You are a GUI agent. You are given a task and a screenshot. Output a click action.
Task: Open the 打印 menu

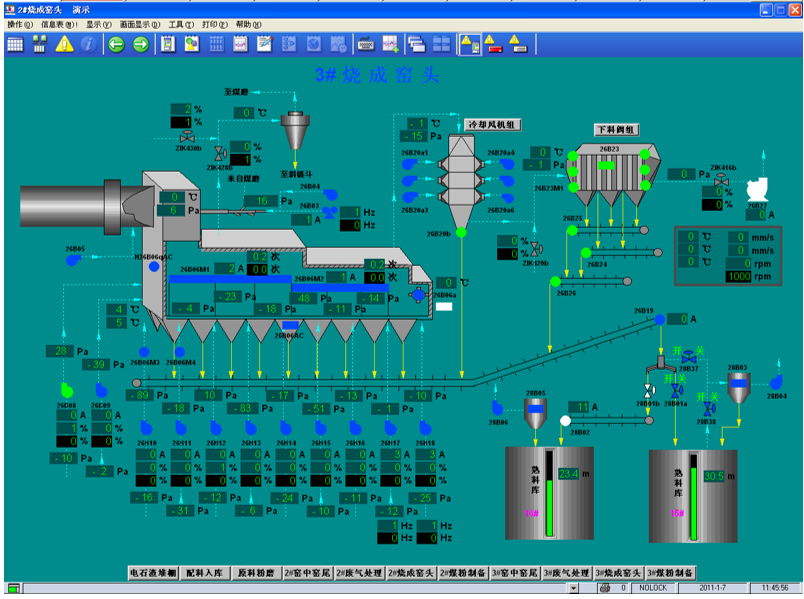[x=215, y=24]
